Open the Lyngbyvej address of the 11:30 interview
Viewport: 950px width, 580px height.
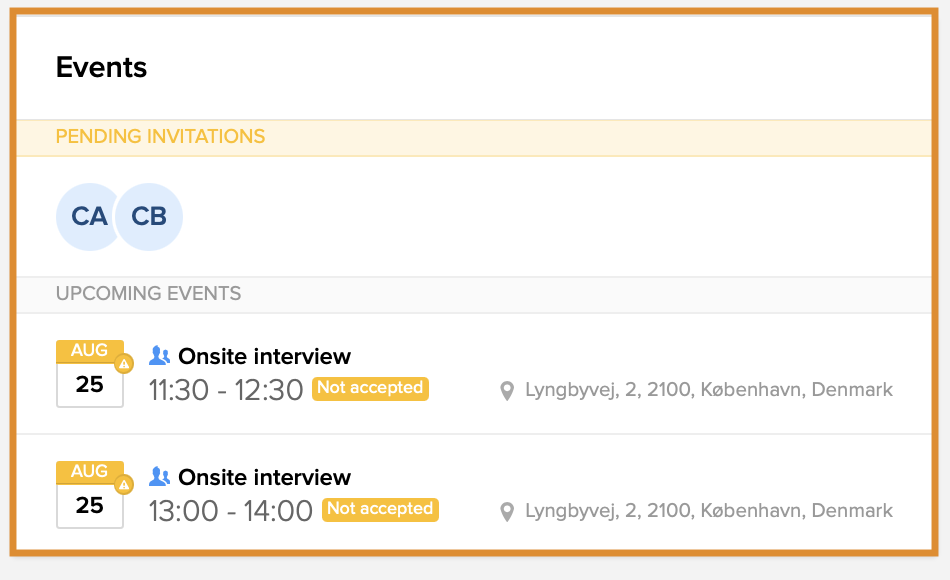(x=708, y=390)
